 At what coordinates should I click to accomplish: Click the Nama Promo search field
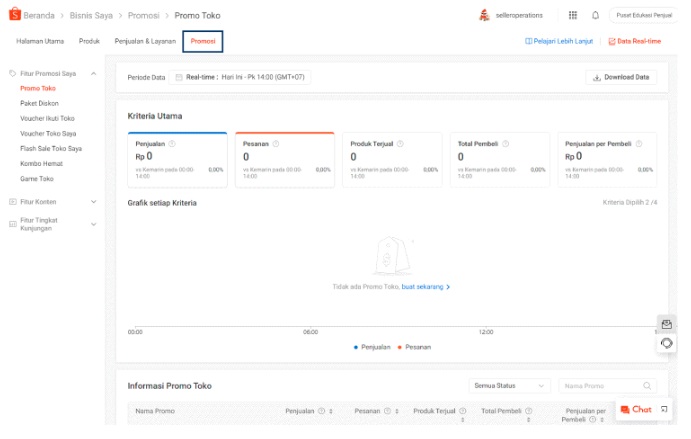[598, 386]
